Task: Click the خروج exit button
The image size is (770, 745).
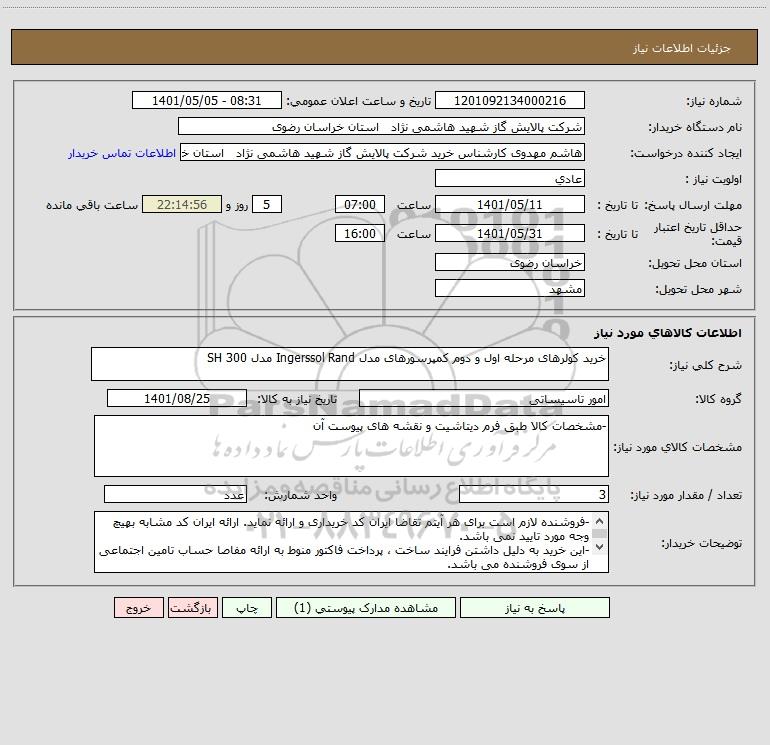Action: 138,608
